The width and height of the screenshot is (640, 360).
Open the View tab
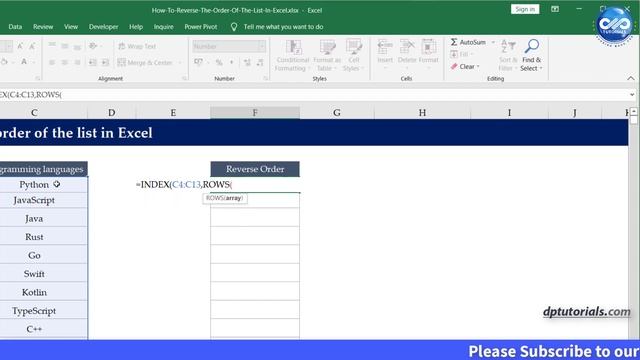point(71,27)
